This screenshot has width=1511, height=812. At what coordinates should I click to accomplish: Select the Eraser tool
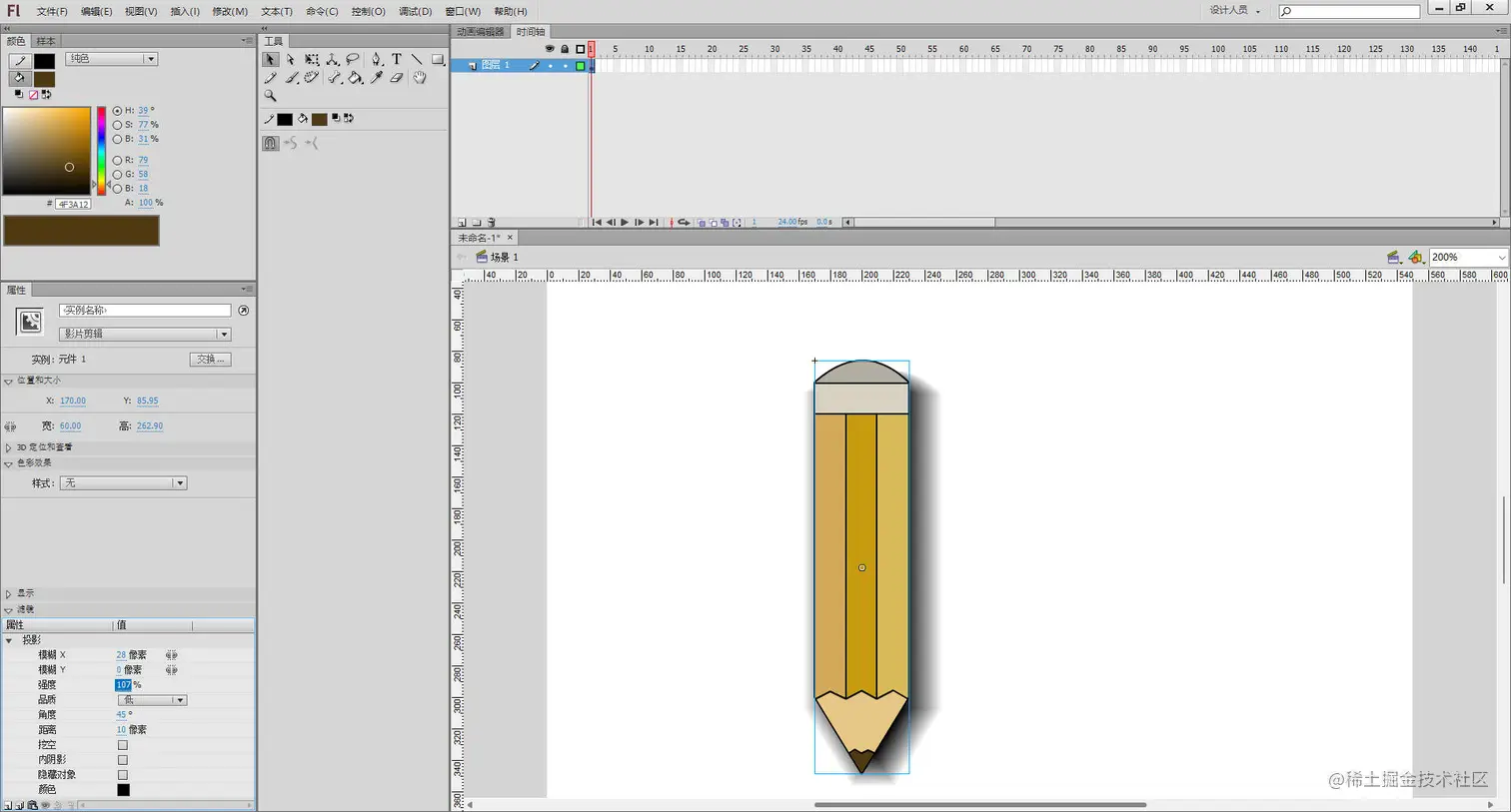click(x=397, y=78)
